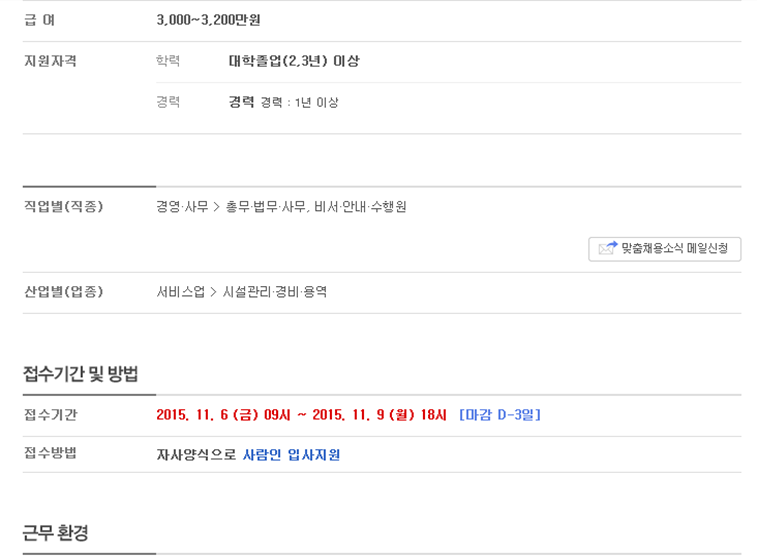Click the 접수방법 row label
This screenshot has width=757, height=558.
[50, 453]
